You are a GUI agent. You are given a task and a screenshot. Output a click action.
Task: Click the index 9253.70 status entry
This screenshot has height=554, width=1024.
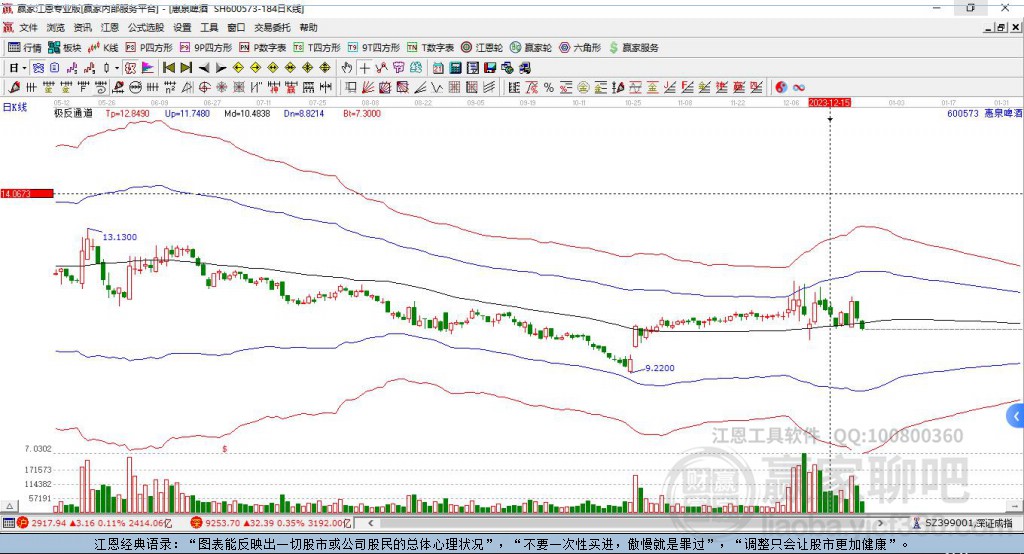(272, 523)
